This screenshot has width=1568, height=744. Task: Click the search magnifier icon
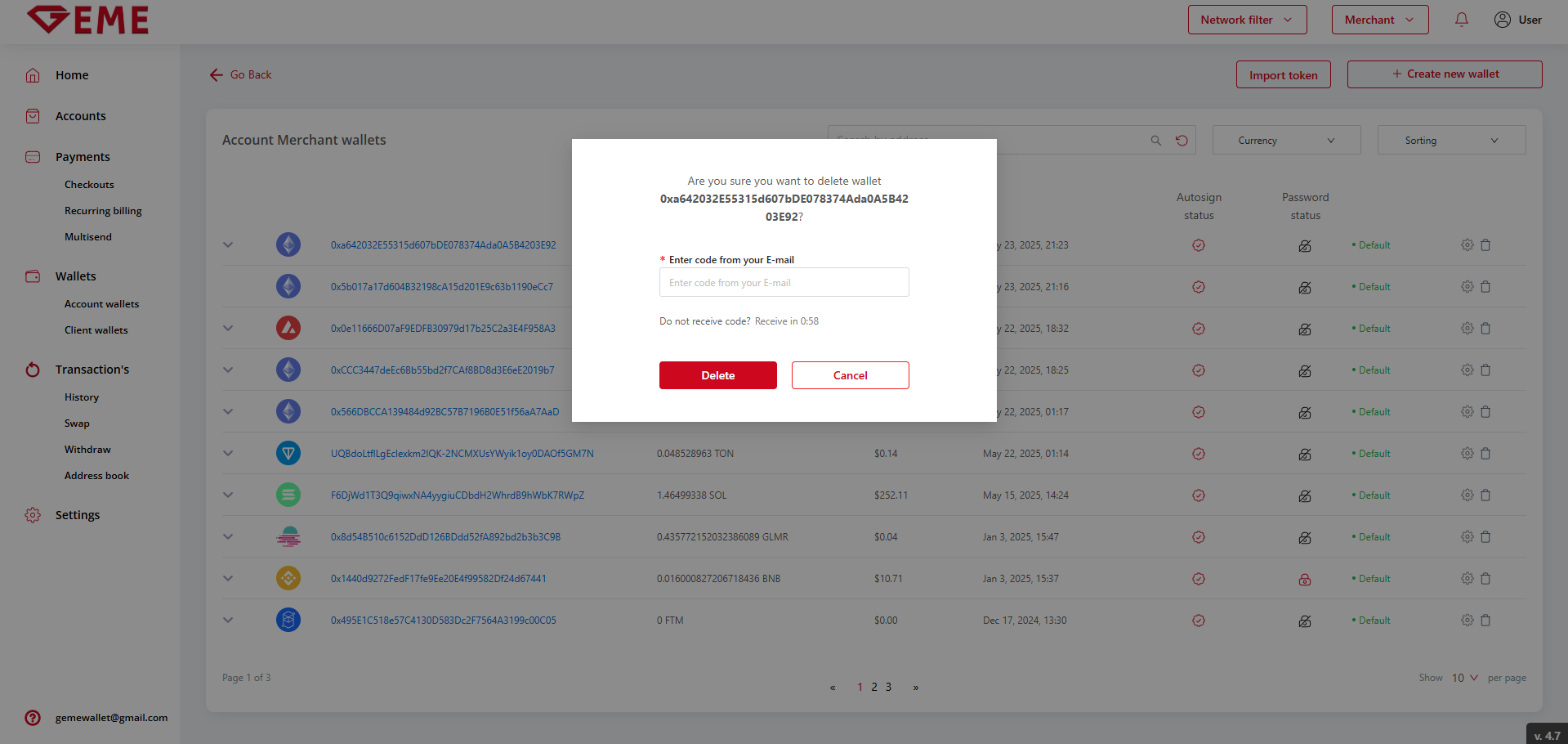pos(1155,141)
